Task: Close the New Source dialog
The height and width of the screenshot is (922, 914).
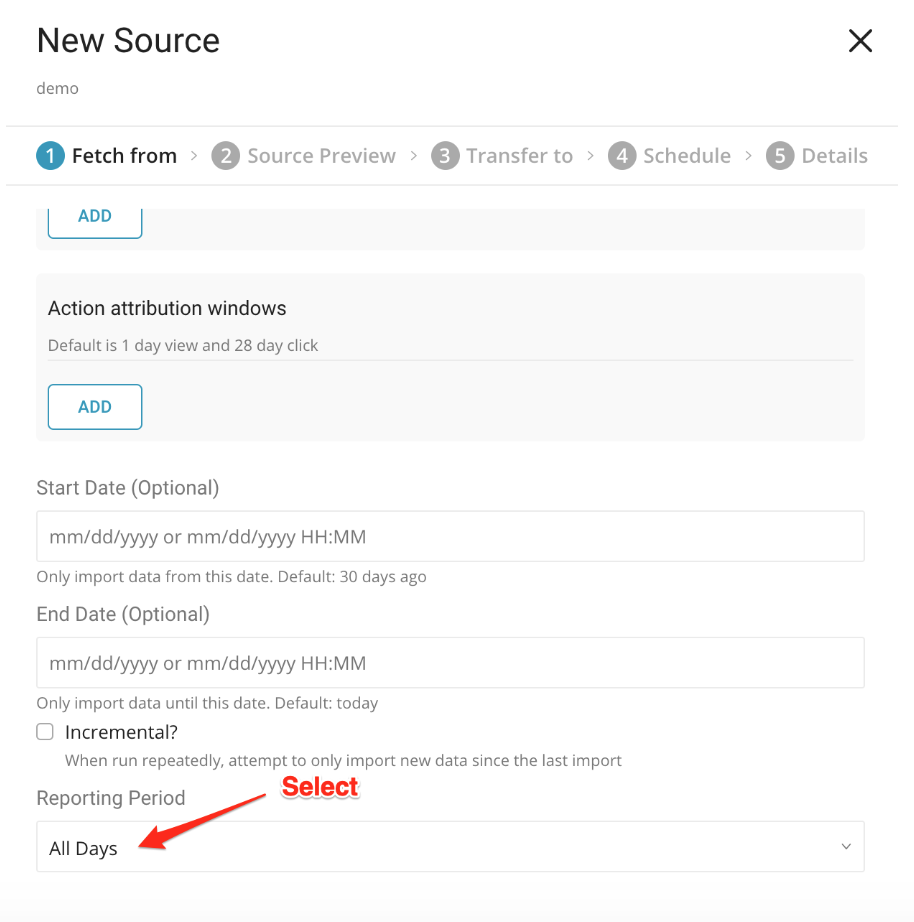Action: [x=860, y=41]
